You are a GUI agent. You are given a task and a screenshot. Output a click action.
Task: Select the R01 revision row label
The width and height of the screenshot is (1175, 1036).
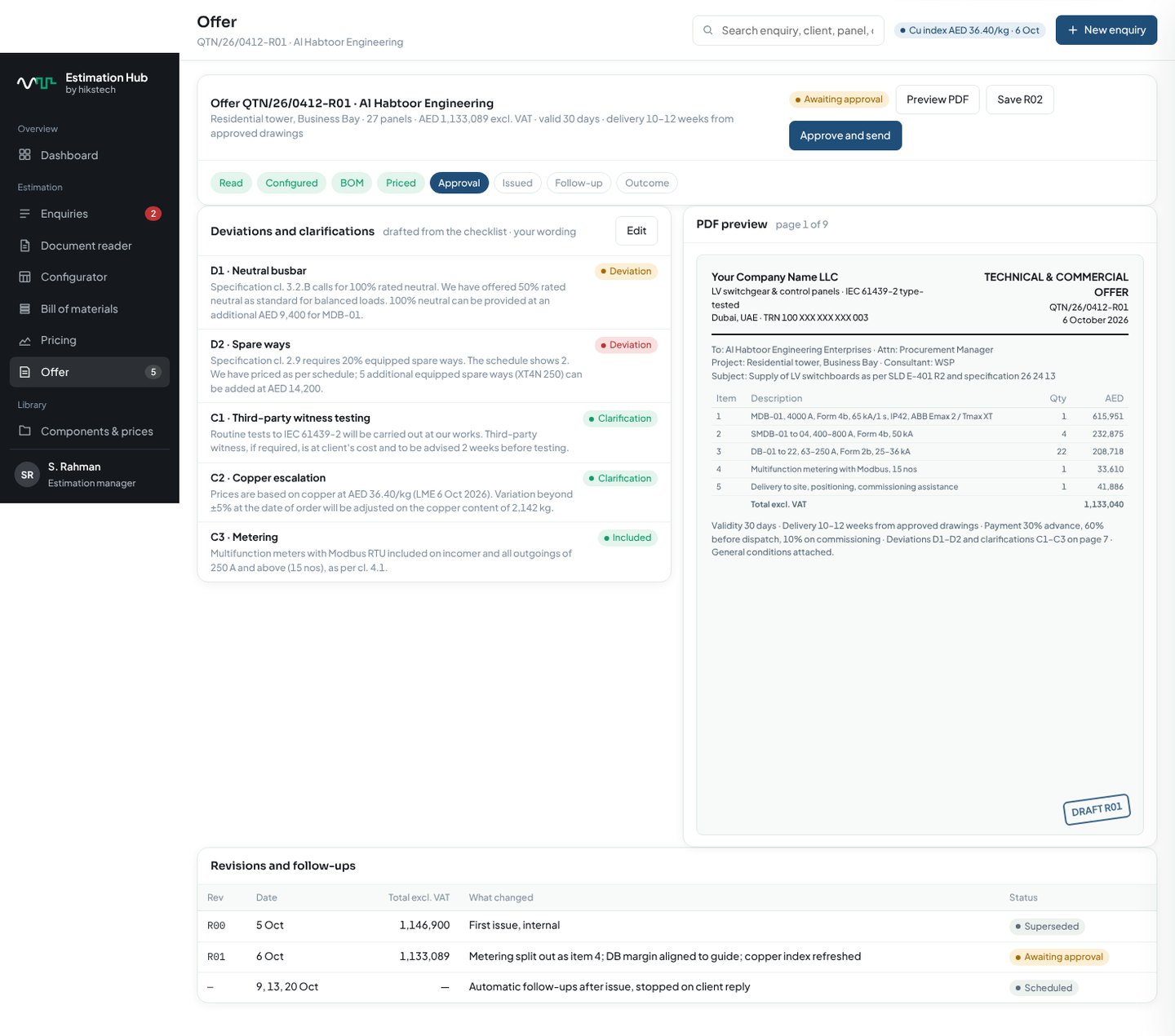coord(216,957)
